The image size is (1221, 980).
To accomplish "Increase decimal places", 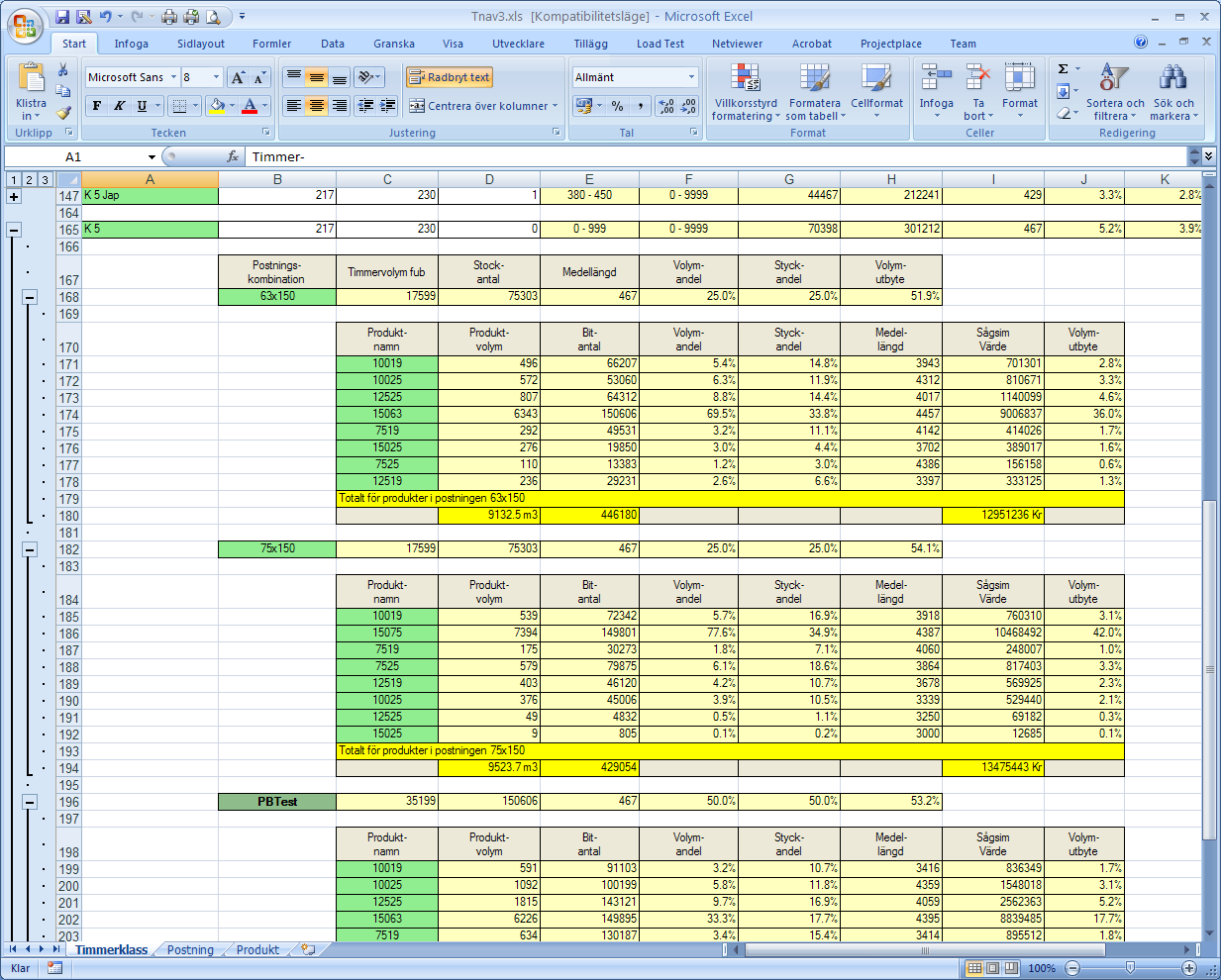I will click(666, 106).
